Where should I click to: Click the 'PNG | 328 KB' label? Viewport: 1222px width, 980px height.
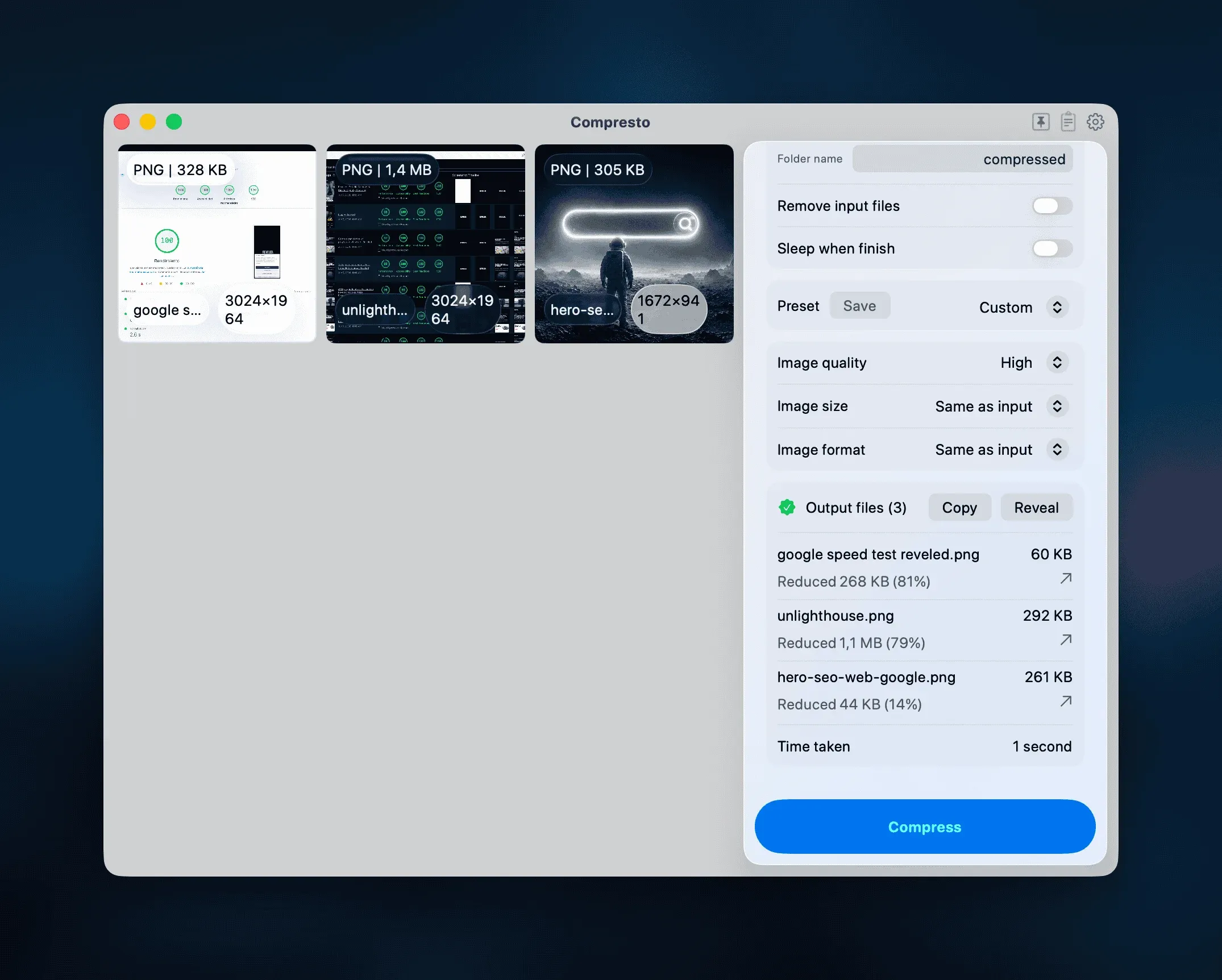point(180,170)
